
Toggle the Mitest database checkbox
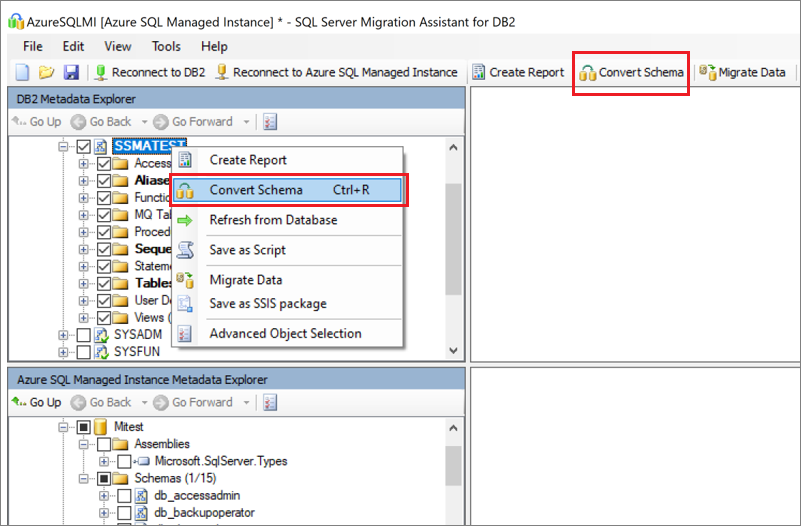point(84,427)
